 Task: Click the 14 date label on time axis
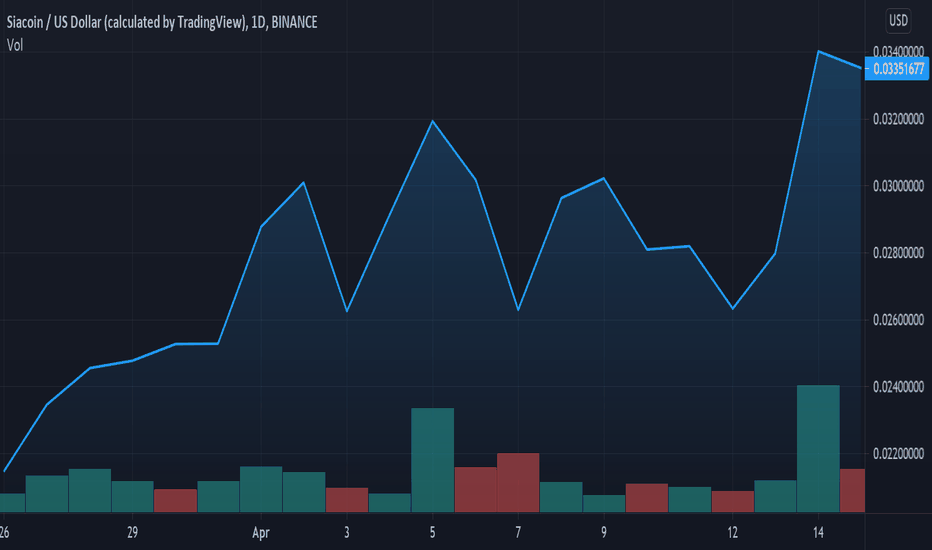coord(818,532)
